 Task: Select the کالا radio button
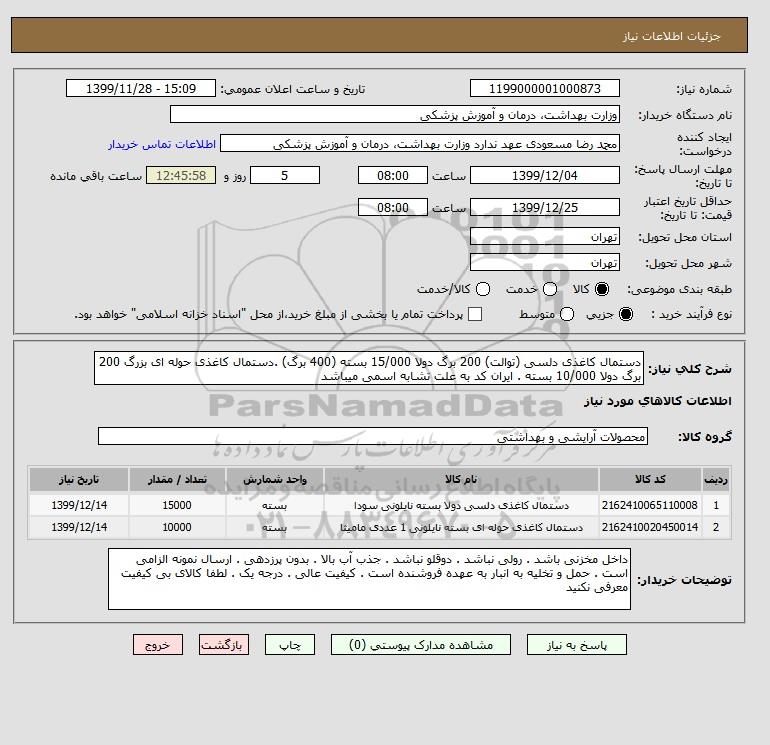(x=602, y=289)
